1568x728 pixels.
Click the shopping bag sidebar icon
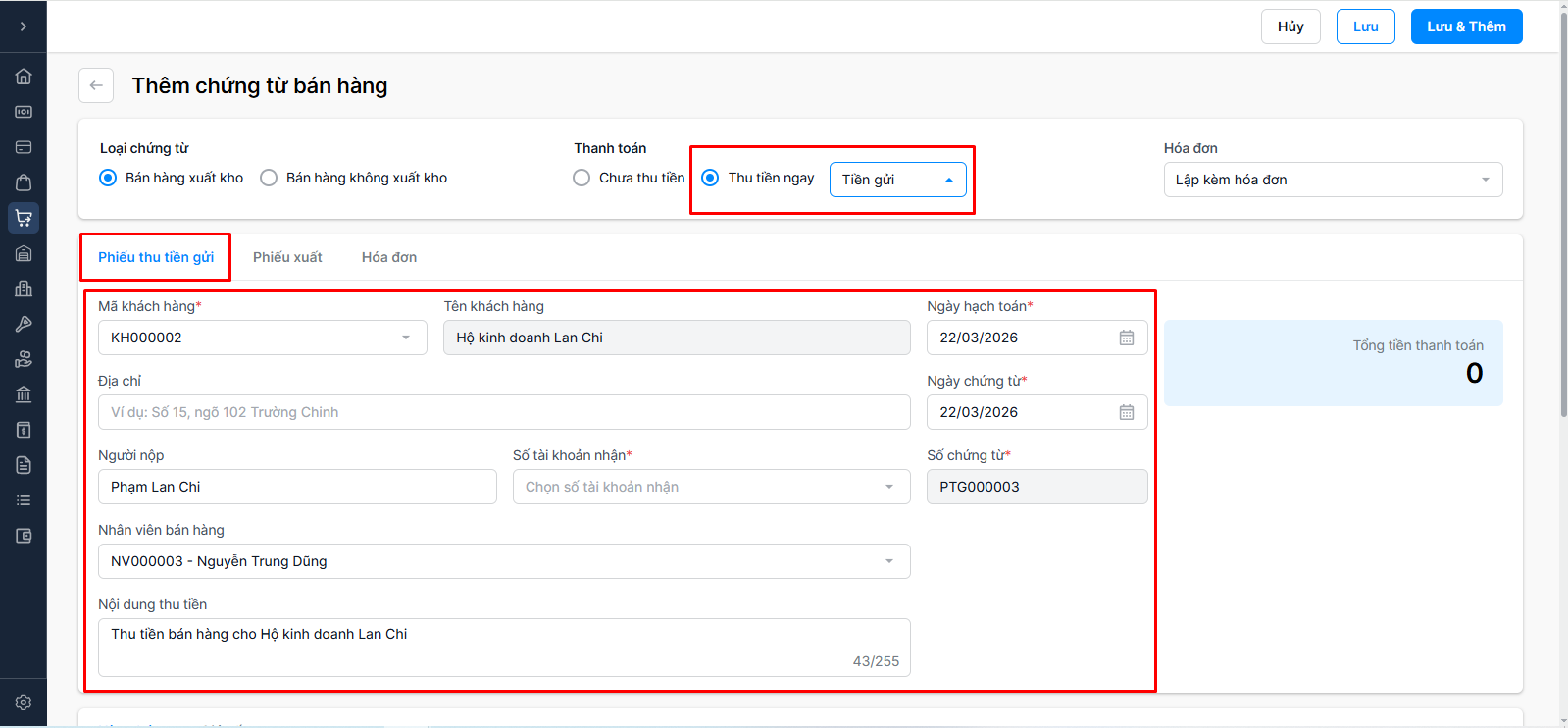24,182
